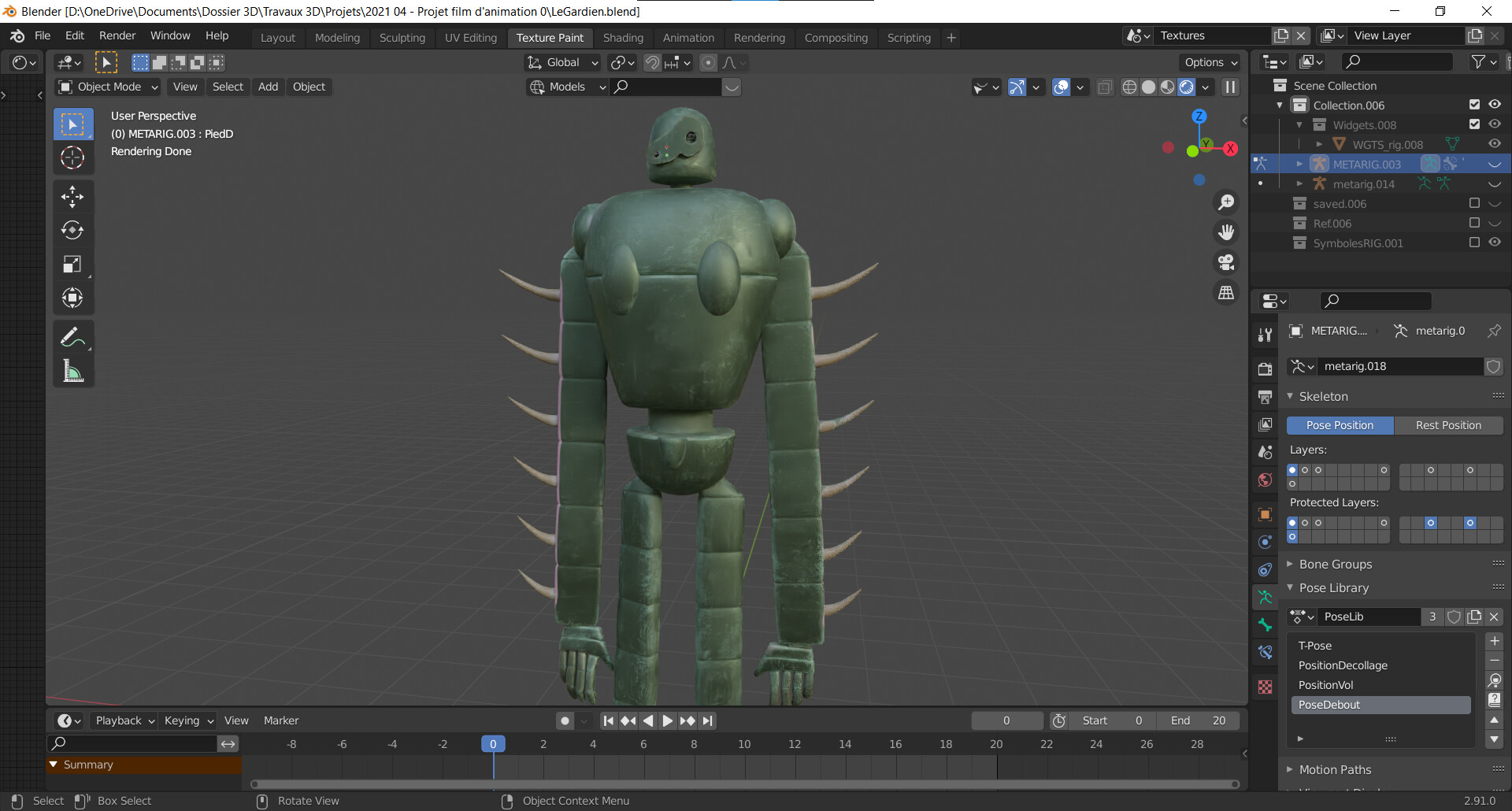Collapse the Skeleton panel
The height and width of the screenshot is (811, 1512).
1290,396
